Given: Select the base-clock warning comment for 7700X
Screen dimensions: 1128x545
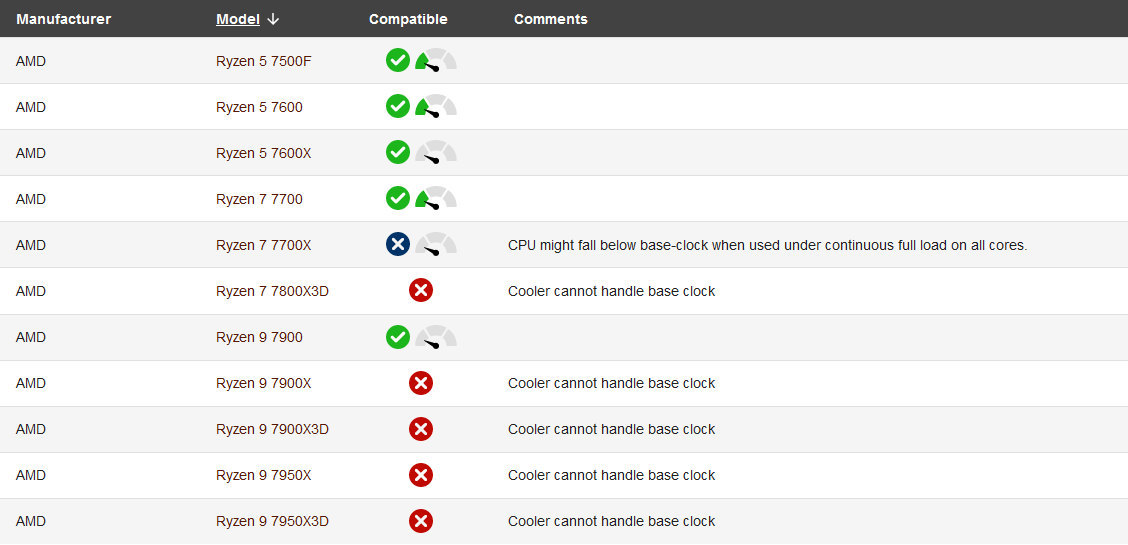Looking at the screenshot, I should pyautogui.click(x=768, y=245).
